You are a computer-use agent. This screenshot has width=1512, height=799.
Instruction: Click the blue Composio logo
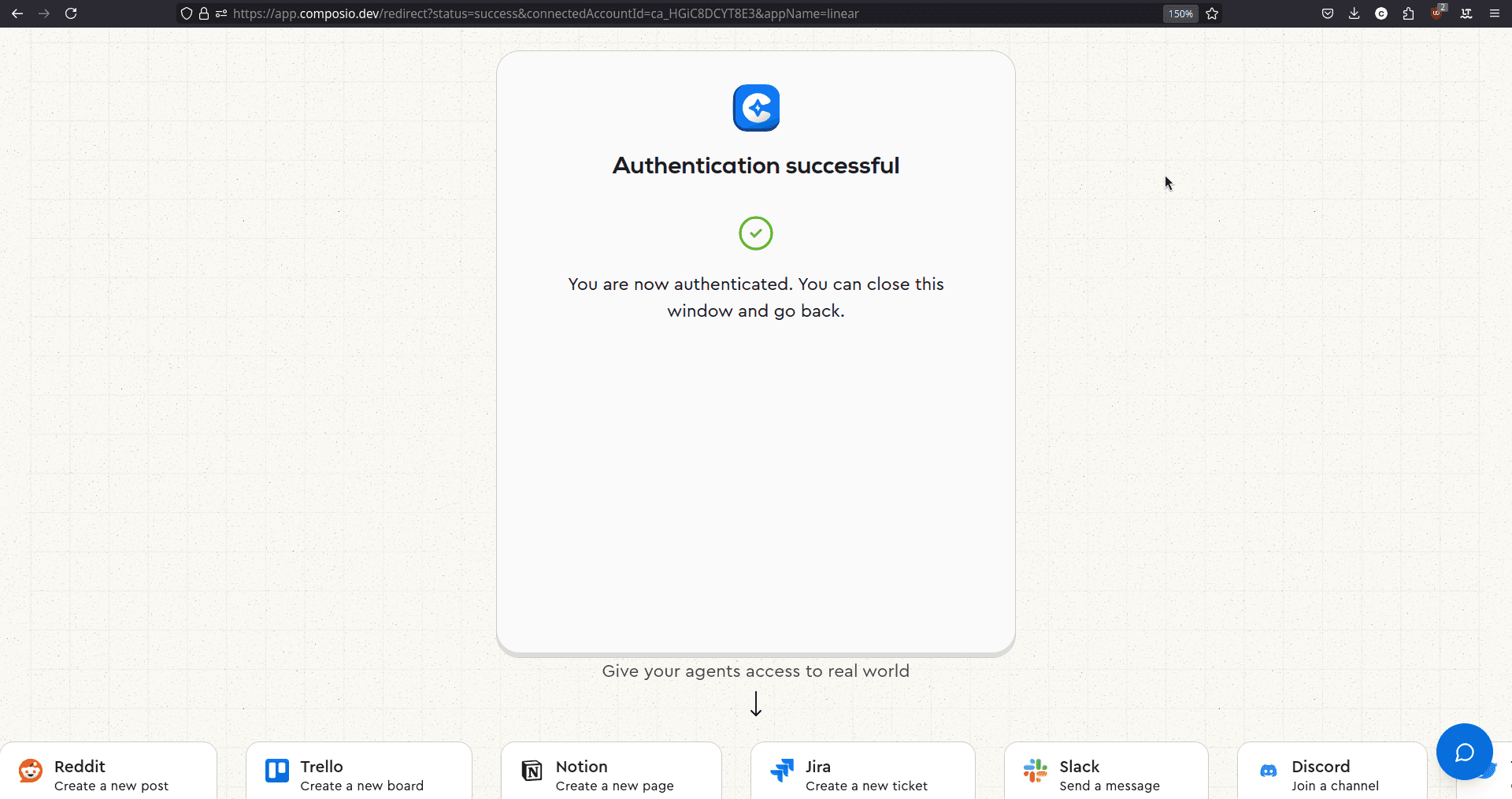[756, 108]
